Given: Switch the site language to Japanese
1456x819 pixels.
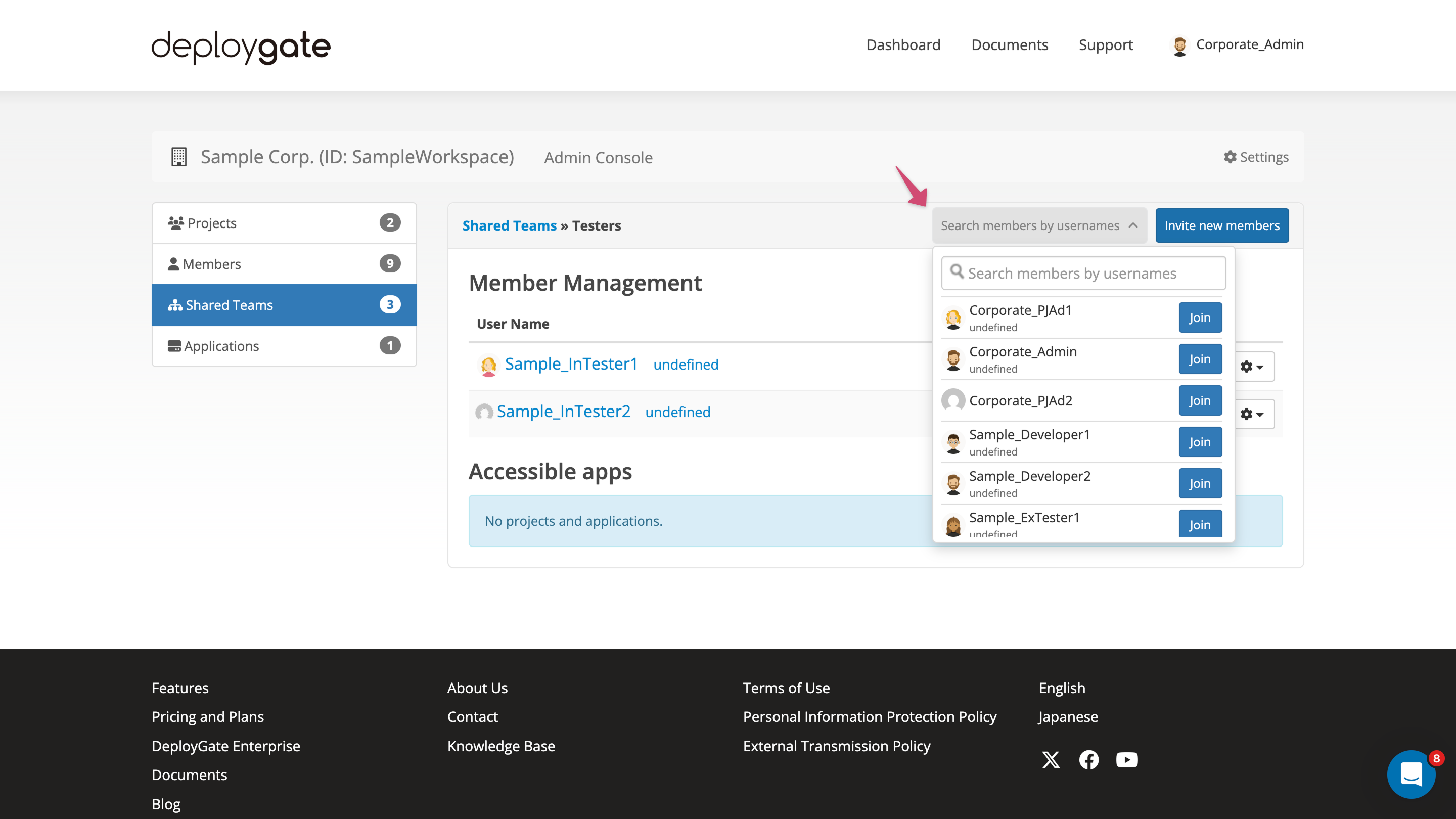Looking at the screenshot, I should coord(1067,717).
